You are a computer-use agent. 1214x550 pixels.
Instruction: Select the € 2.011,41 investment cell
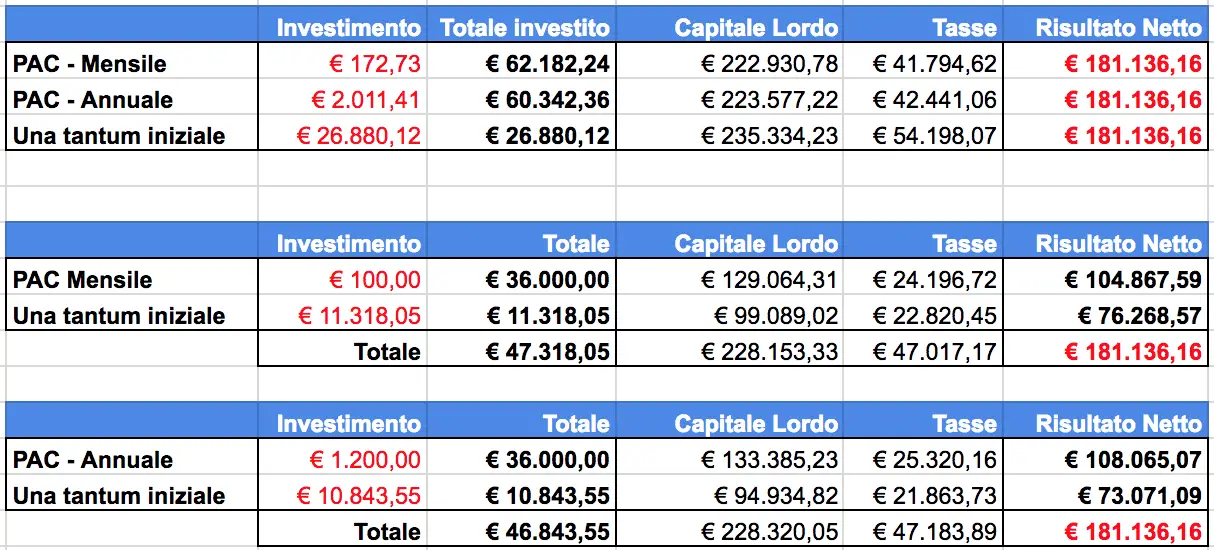coord(342,100)
